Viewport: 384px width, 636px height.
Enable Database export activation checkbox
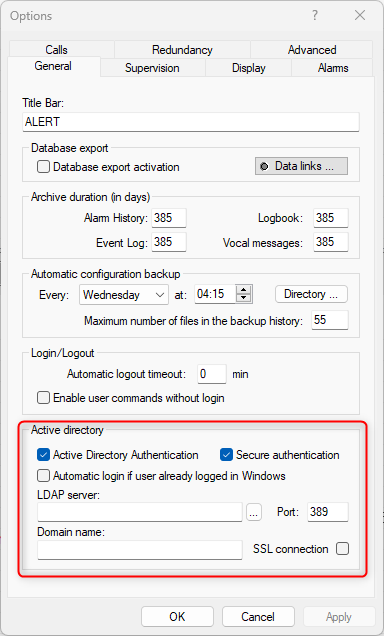[43, 167]
